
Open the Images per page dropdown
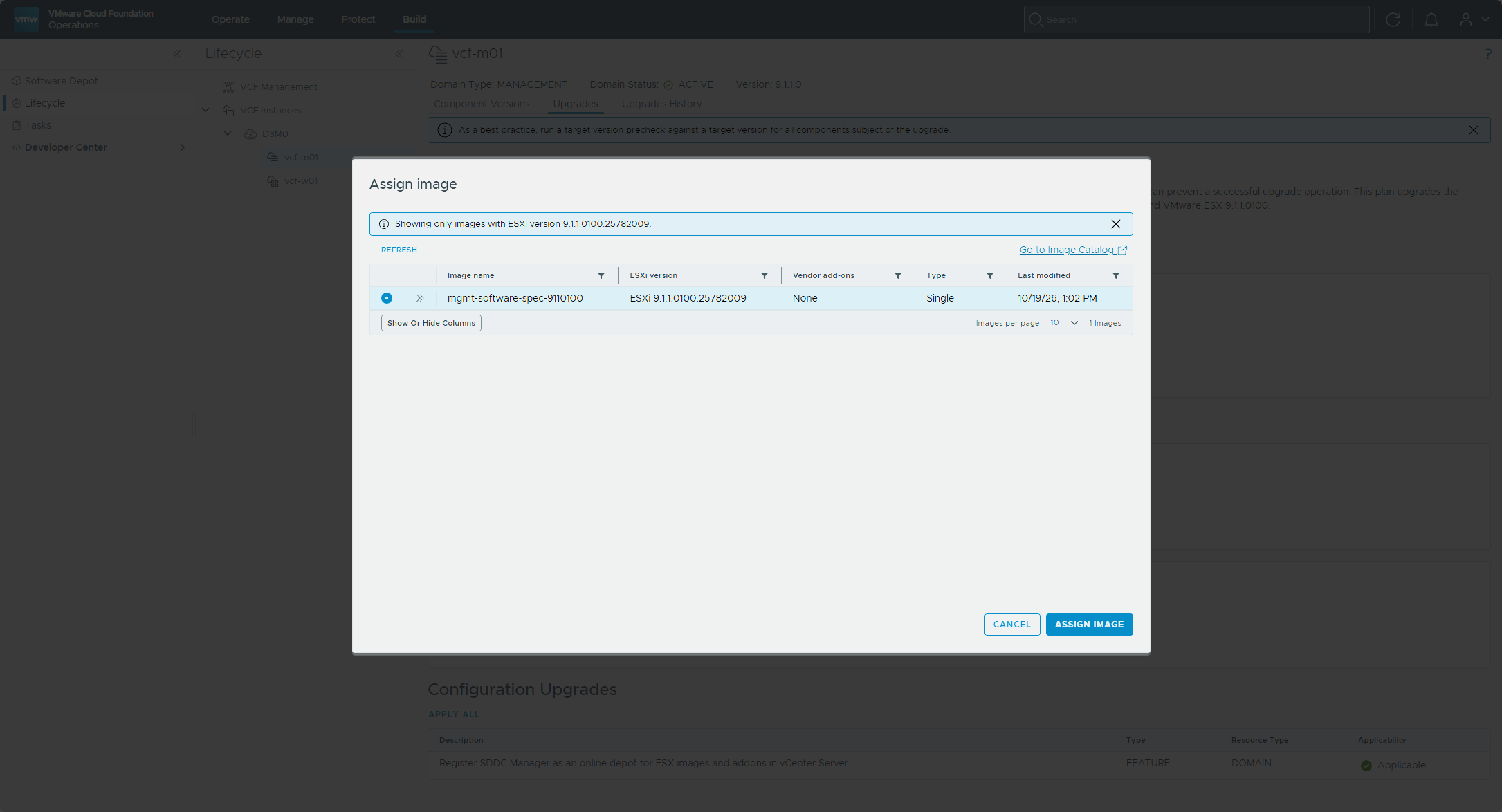click(1064, 323)
